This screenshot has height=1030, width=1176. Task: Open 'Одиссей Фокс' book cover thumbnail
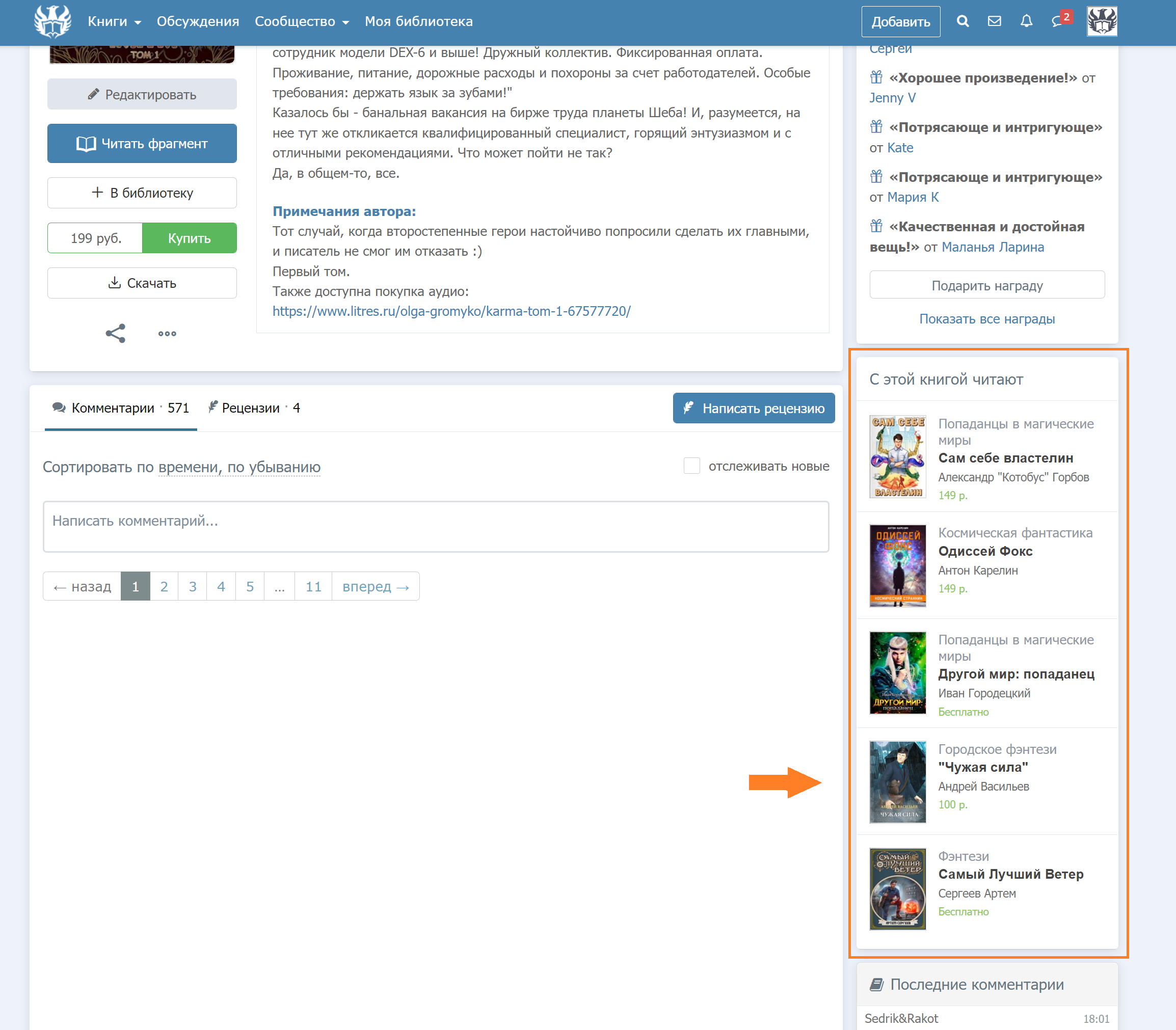point(897,565)
